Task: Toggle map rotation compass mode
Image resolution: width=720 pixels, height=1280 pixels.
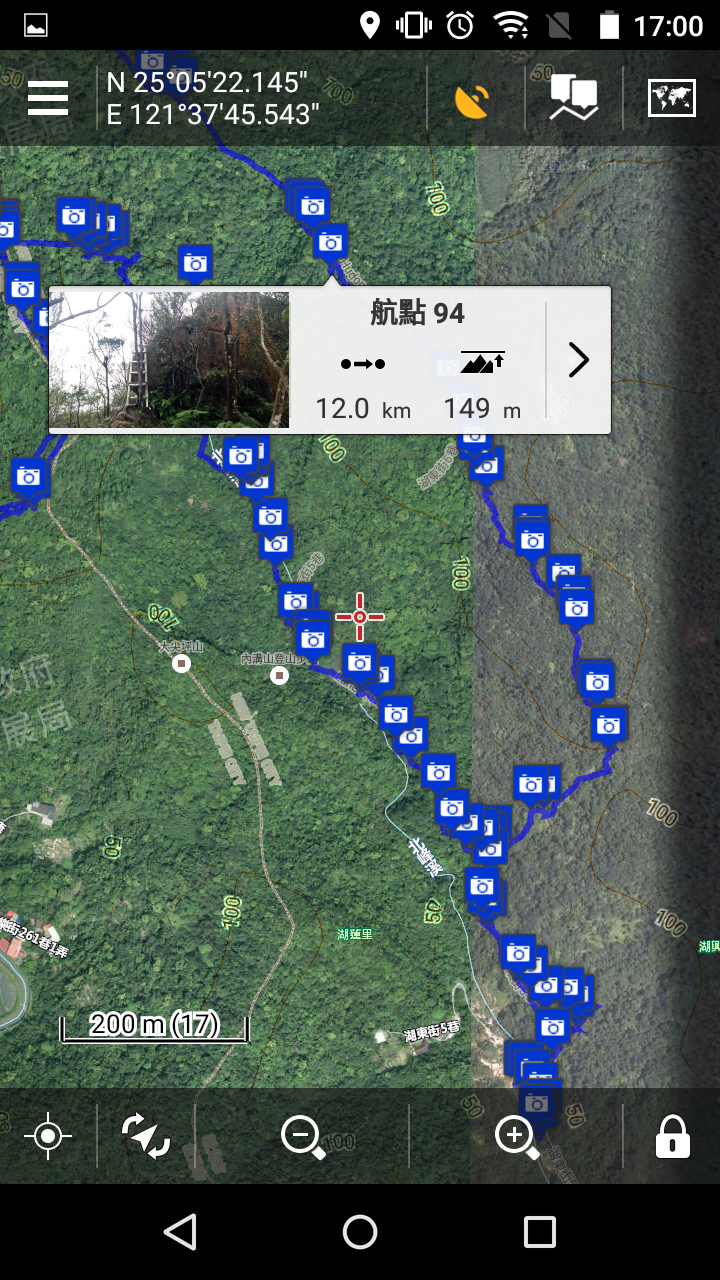Action: coord(146,1136)
